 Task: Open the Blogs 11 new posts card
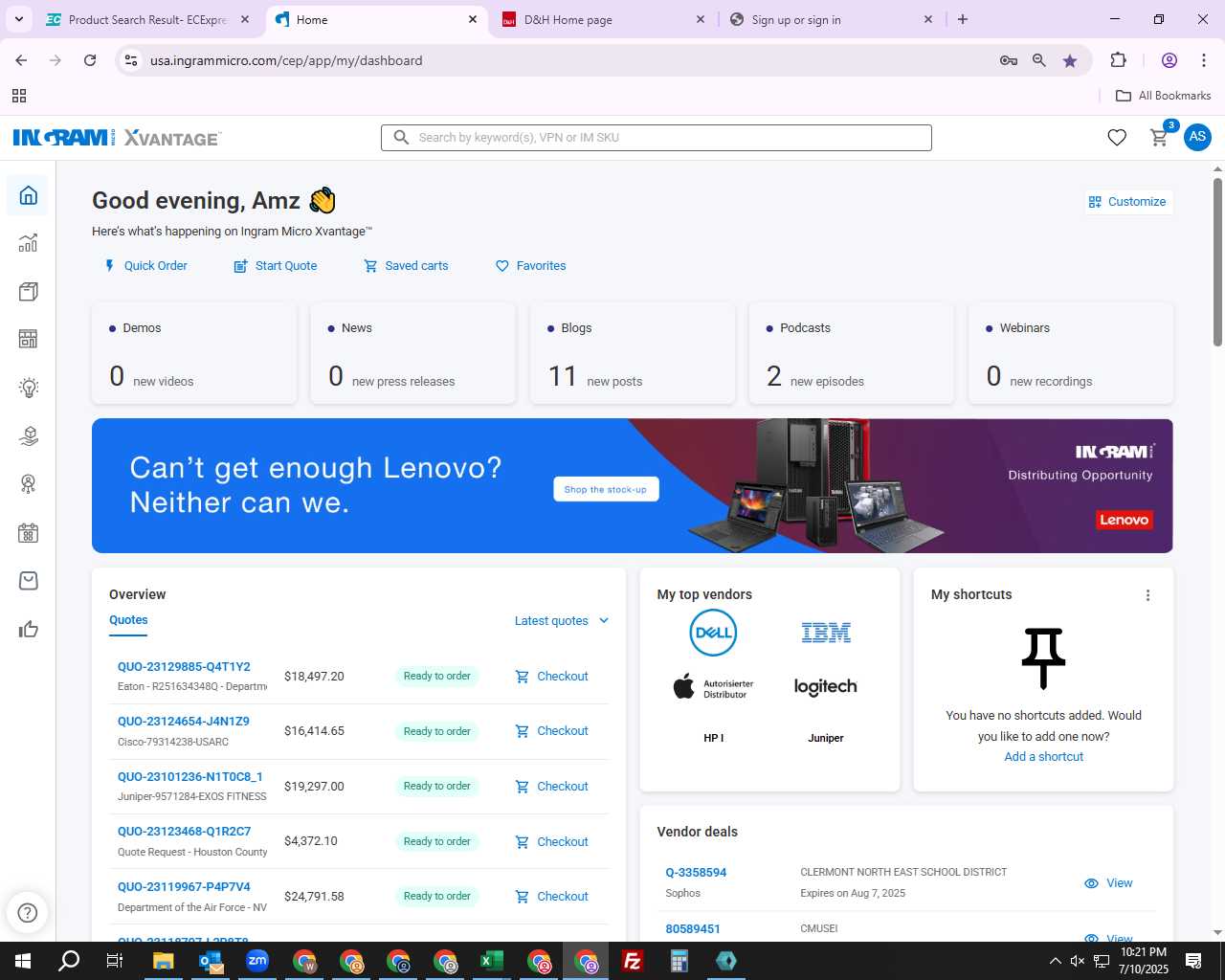634,353
